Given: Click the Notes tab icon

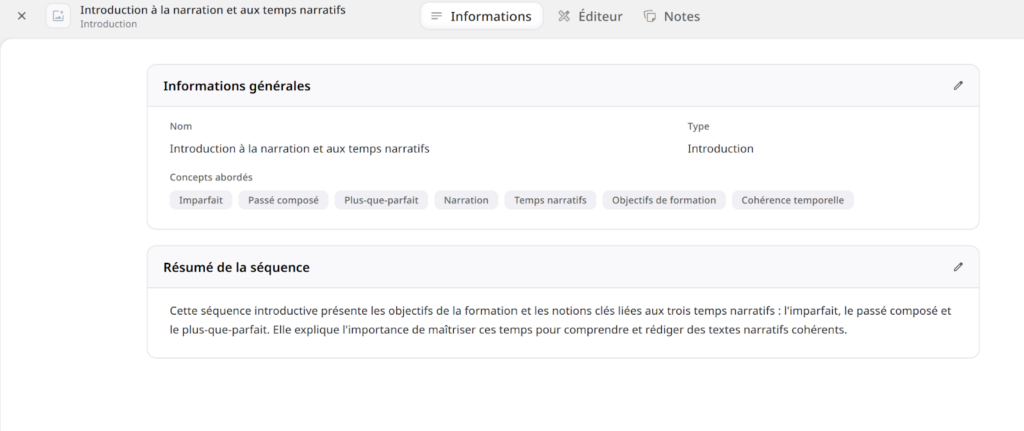Looking at the screenshot, I should tap(650, 16).
